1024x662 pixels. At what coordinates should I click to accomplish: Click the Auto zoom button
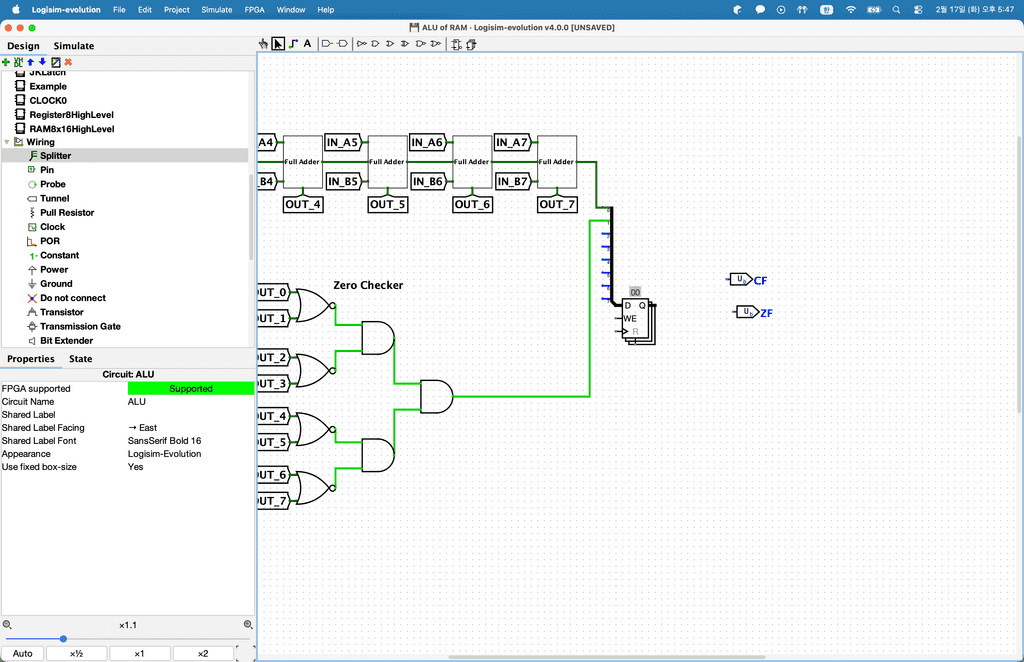click(22, 654)
